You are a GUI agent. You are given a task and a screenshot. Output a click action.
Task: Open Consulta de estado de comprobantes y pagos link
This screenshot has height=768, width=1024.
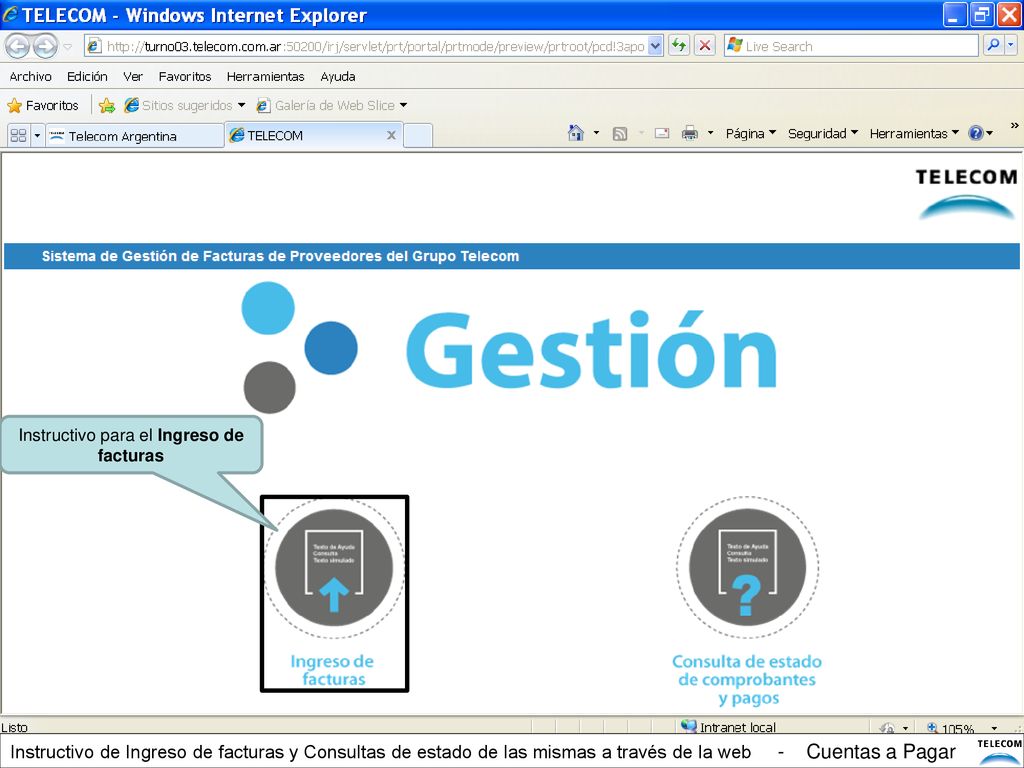click(747, 680)
